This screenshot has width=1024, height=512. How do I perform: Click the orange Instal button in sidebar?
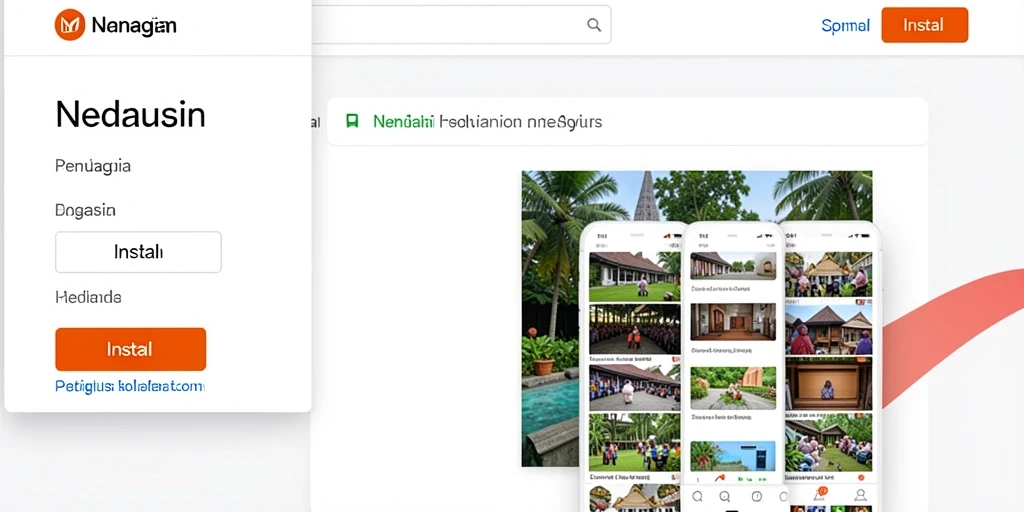tap(131, 349)
